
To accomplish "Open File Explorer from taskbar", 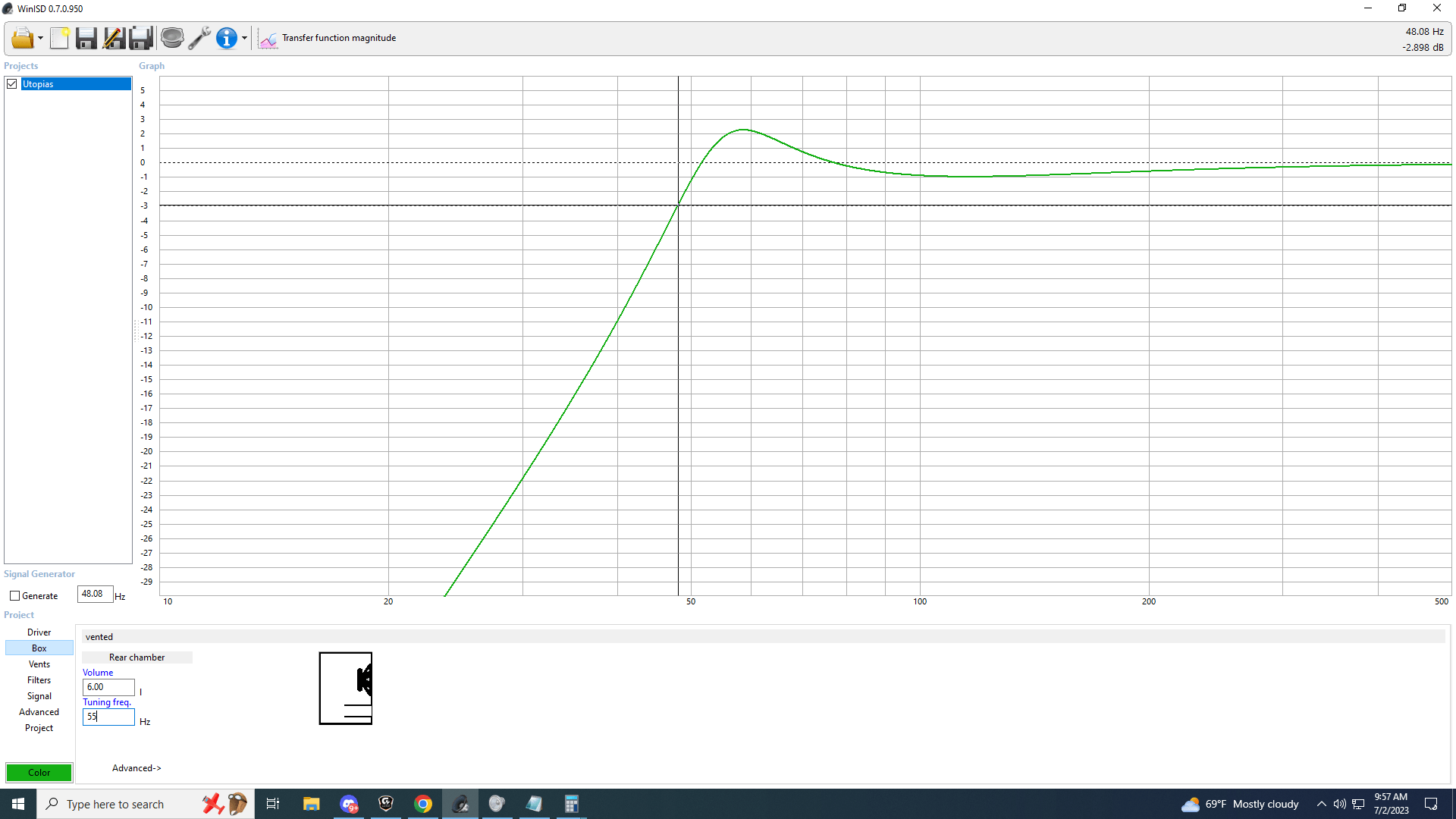I will (311, 804).
